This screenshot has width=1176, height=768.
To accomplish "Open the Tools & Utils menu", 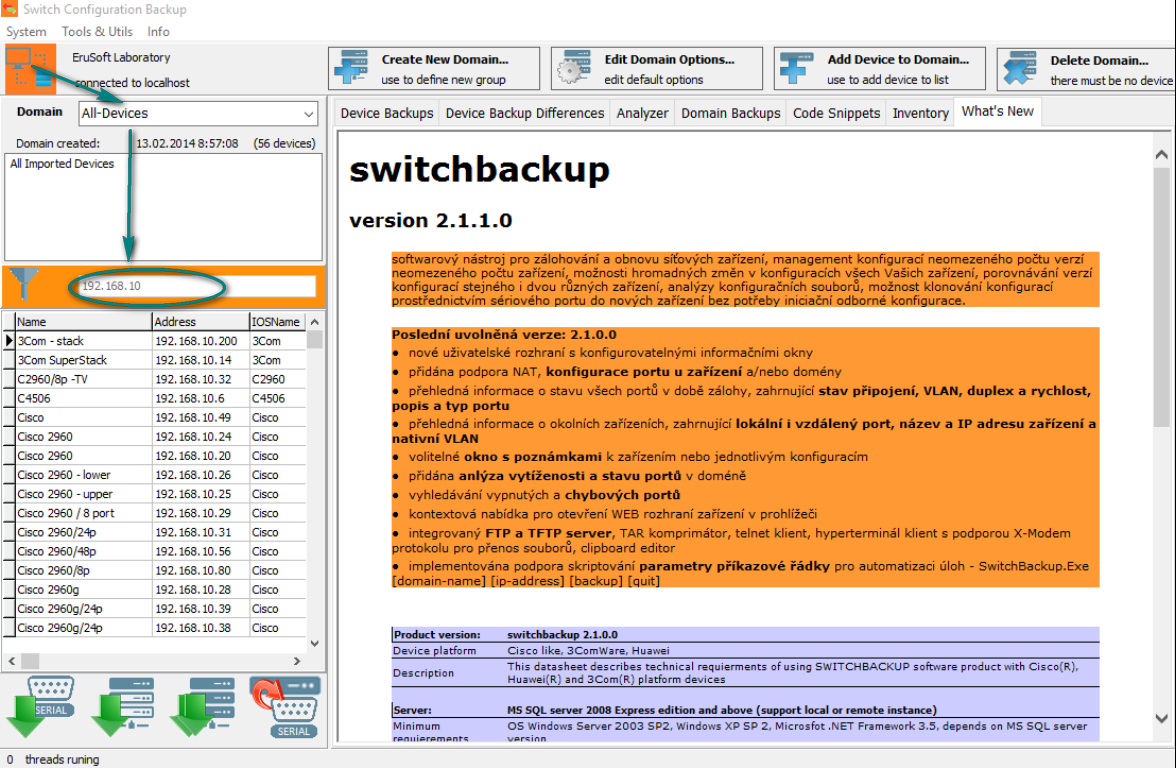I will (97, 32).
